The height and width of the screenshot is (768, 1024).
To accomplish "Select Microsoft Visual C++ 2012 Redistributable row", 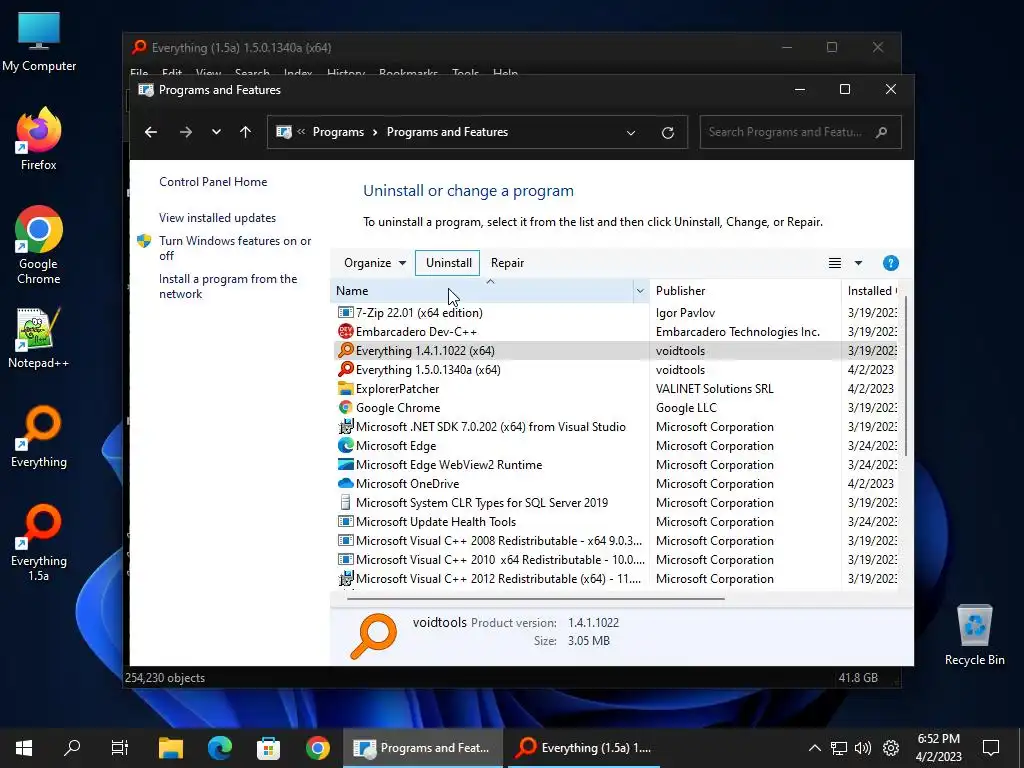I will [x=617, y=579].
